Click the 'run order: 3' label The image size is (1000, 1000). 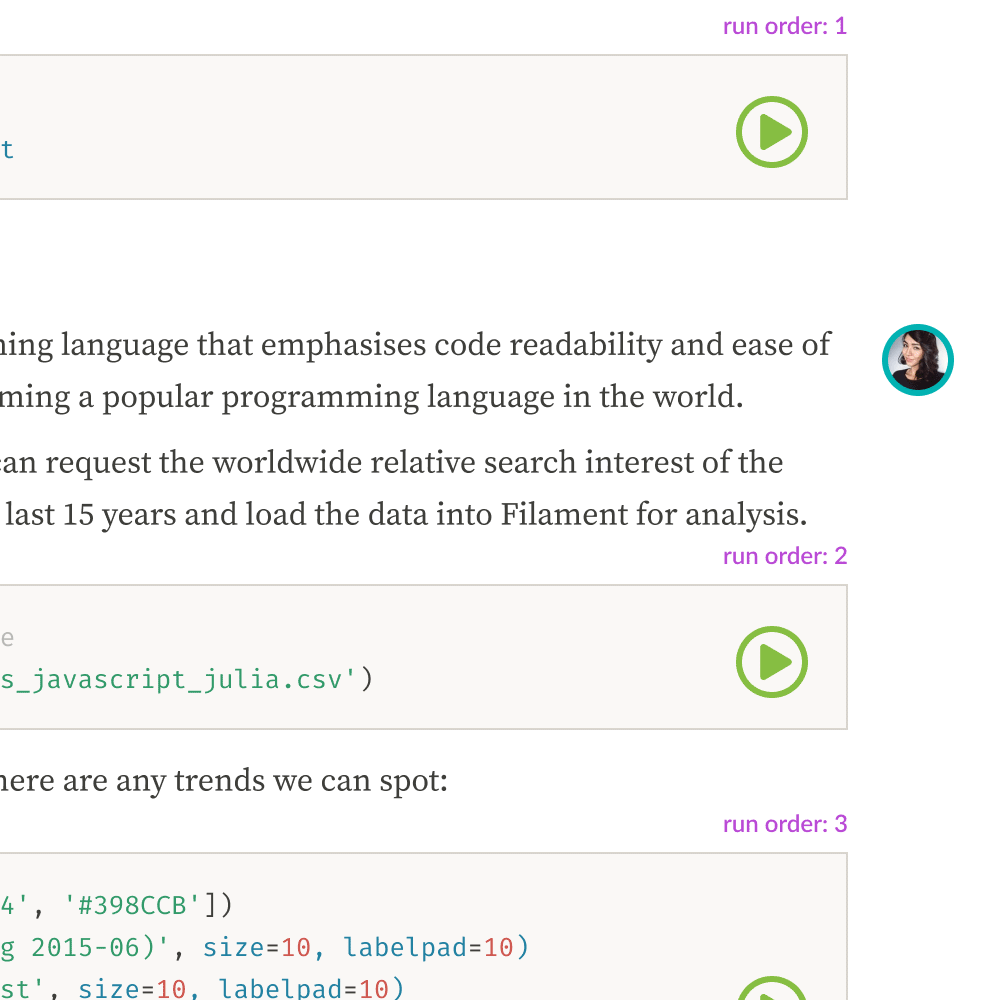(784, 823)
